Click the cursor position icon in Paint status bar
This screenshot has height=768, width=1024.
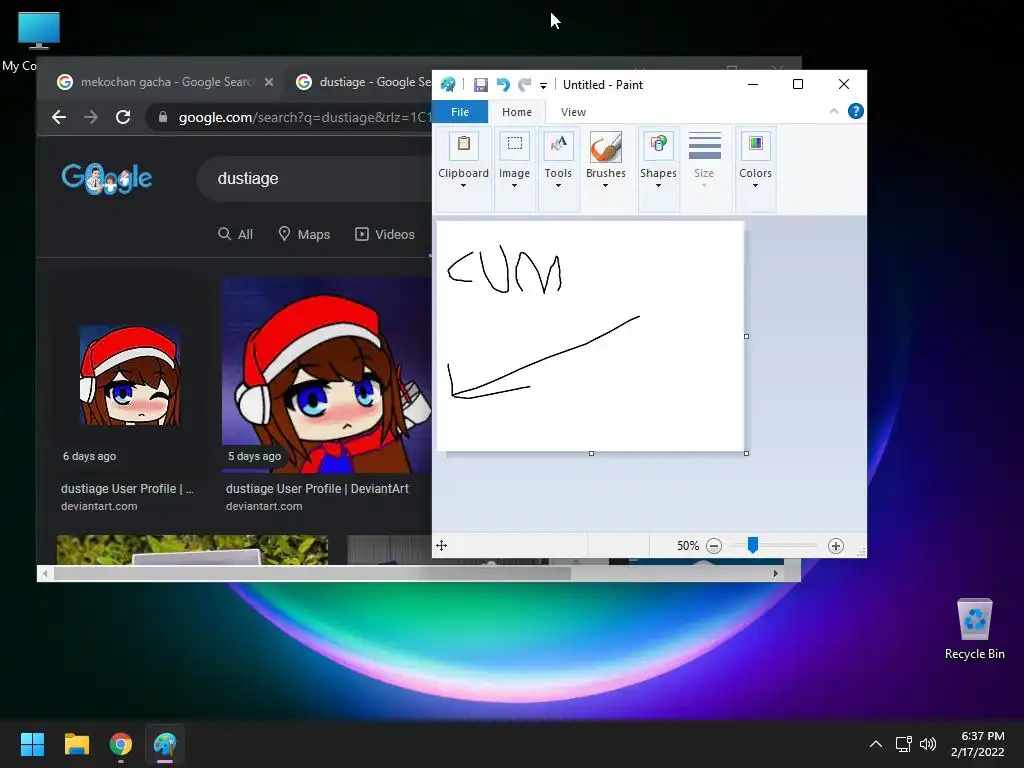click(x=441, y=545)
